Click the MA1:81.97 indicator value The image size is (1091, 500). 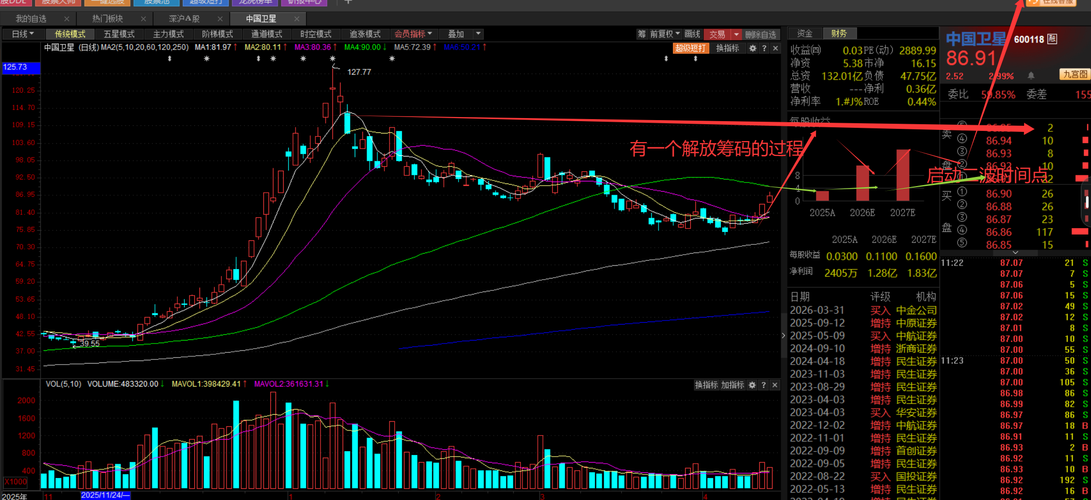pos(214,47)
